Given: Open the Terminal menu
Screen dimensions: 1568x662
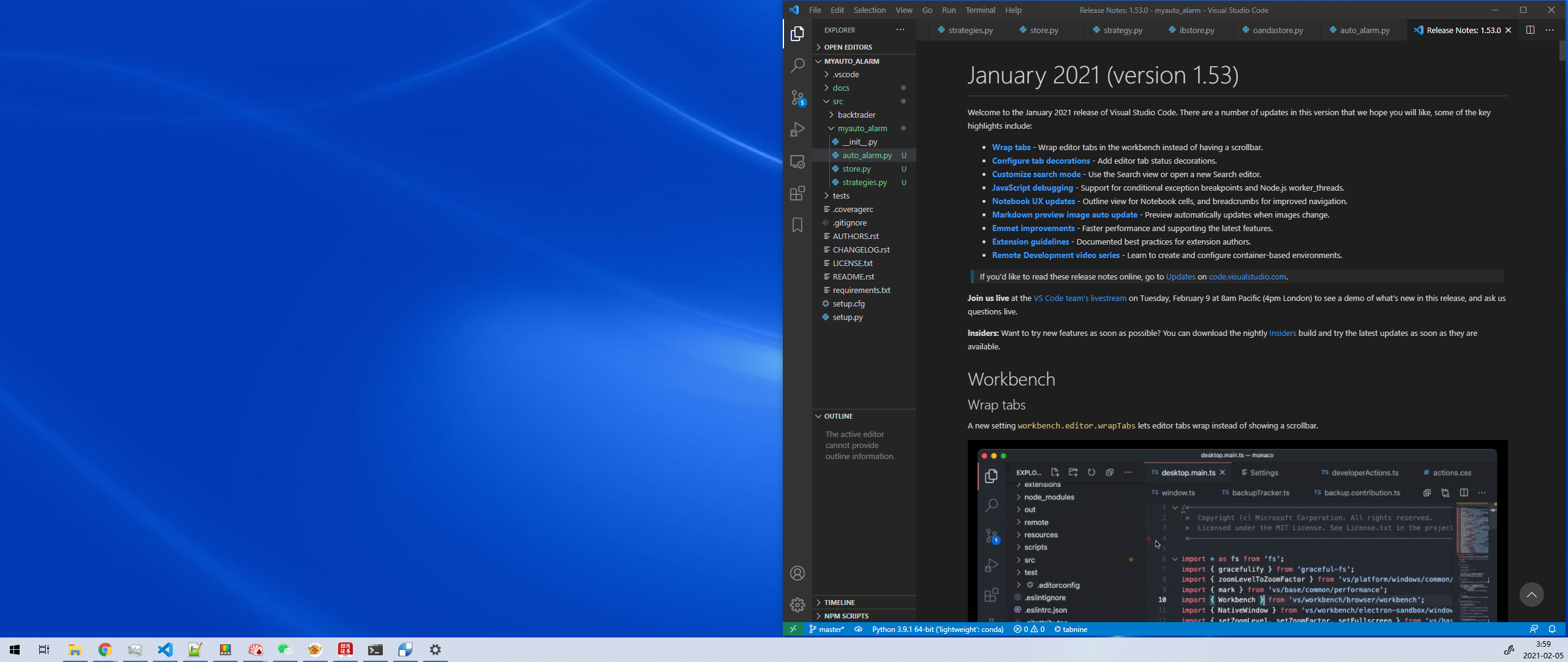Looking at the screenshot, I should 980,10.
